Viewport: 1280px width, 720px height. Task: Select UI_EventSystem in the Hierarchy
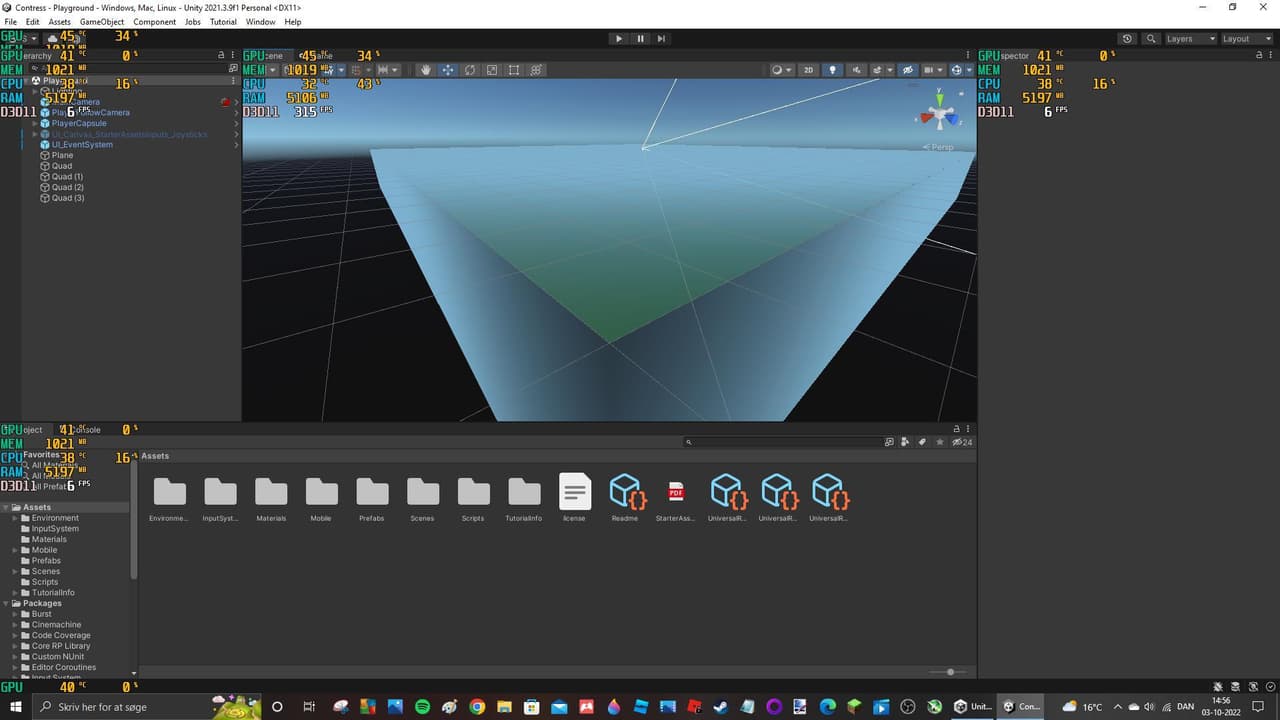82,144
